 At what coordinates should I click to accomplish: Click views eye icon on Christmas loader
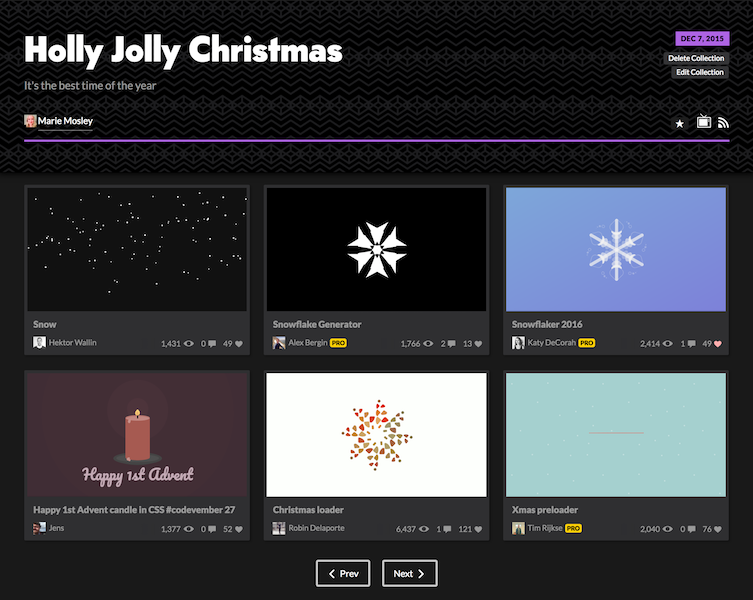[424, 529]
